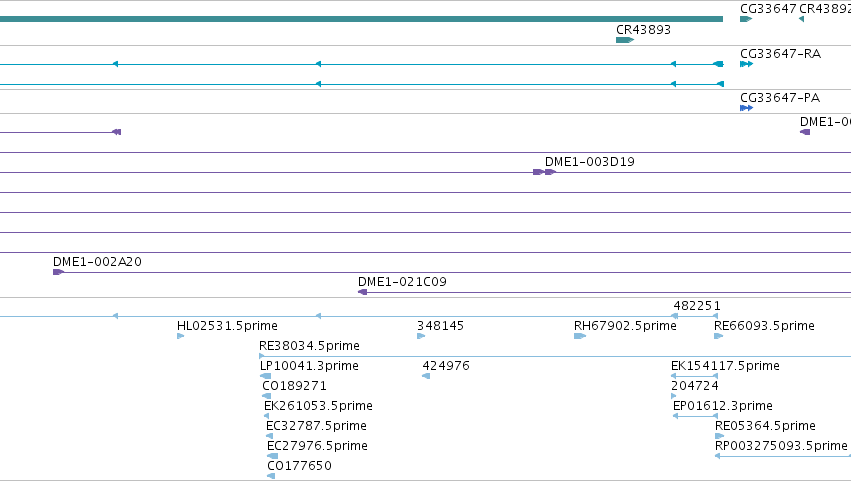
Task: Select the CG33647-RA transcript label
Action: [x=780, y=54]
